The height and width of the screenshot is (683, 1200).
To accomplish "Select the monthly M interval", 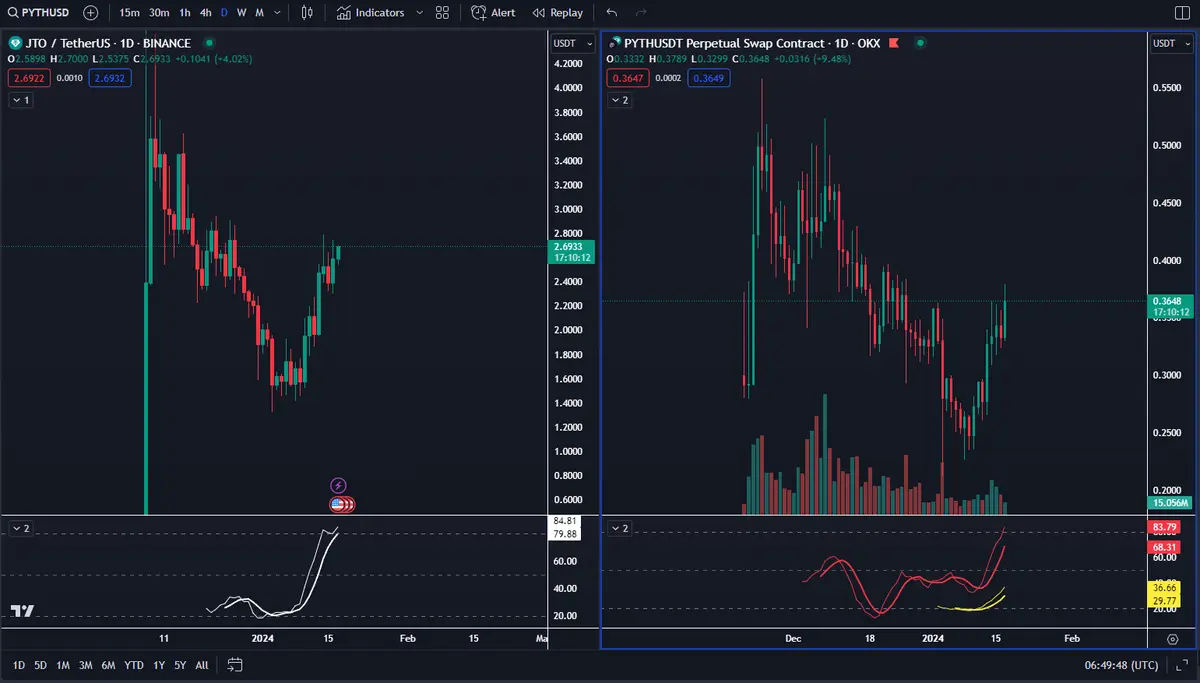I will 259,13.
